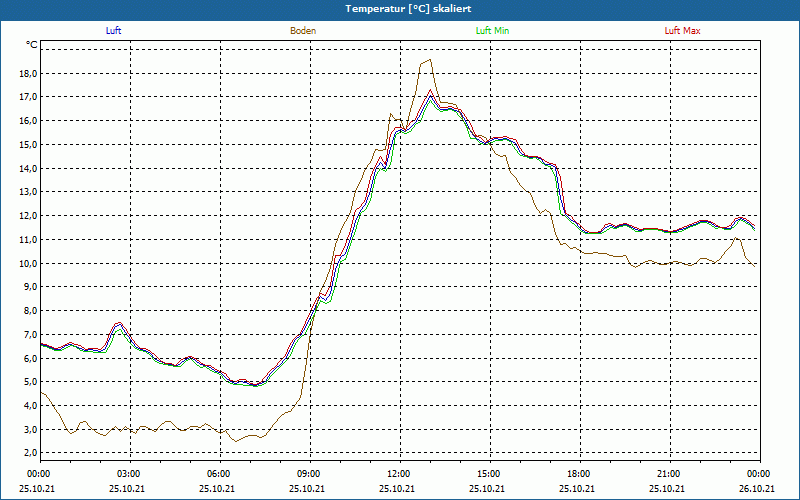
Task: Click the '9,0' y-axis value
Action: 30,287
